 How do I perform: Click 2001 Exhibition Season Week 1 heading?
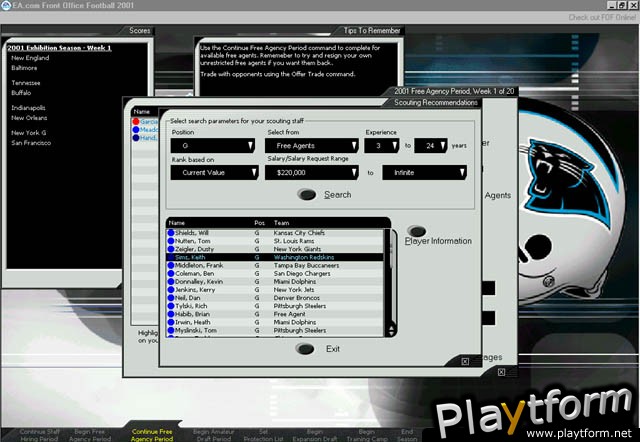[59, 48]
